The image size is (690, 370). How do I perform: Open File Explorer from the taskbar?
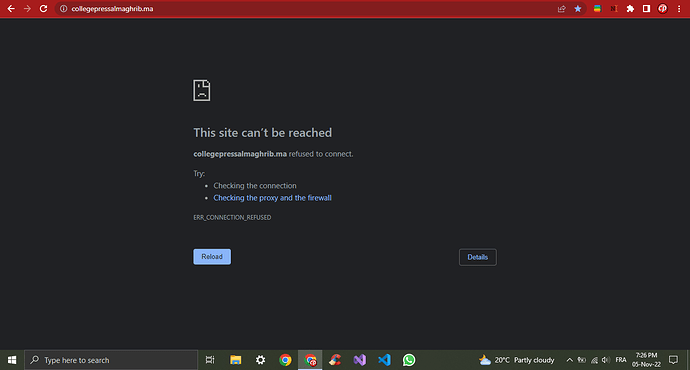pyautogui.click(x=235, y=360)
